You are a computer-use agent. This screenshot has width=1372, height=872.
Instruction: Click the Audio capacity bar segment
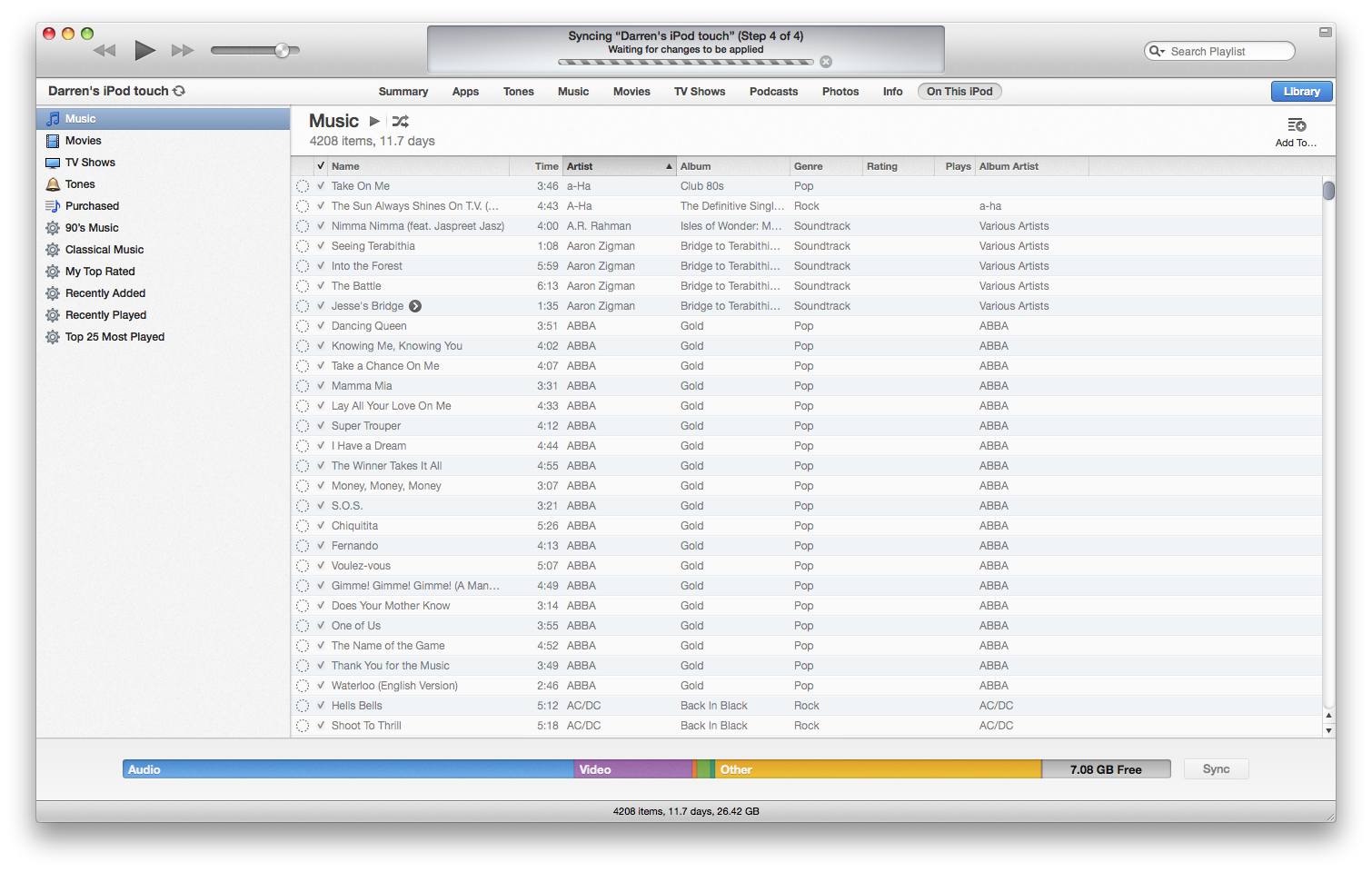pyautogui.click(x=348, y=769)
